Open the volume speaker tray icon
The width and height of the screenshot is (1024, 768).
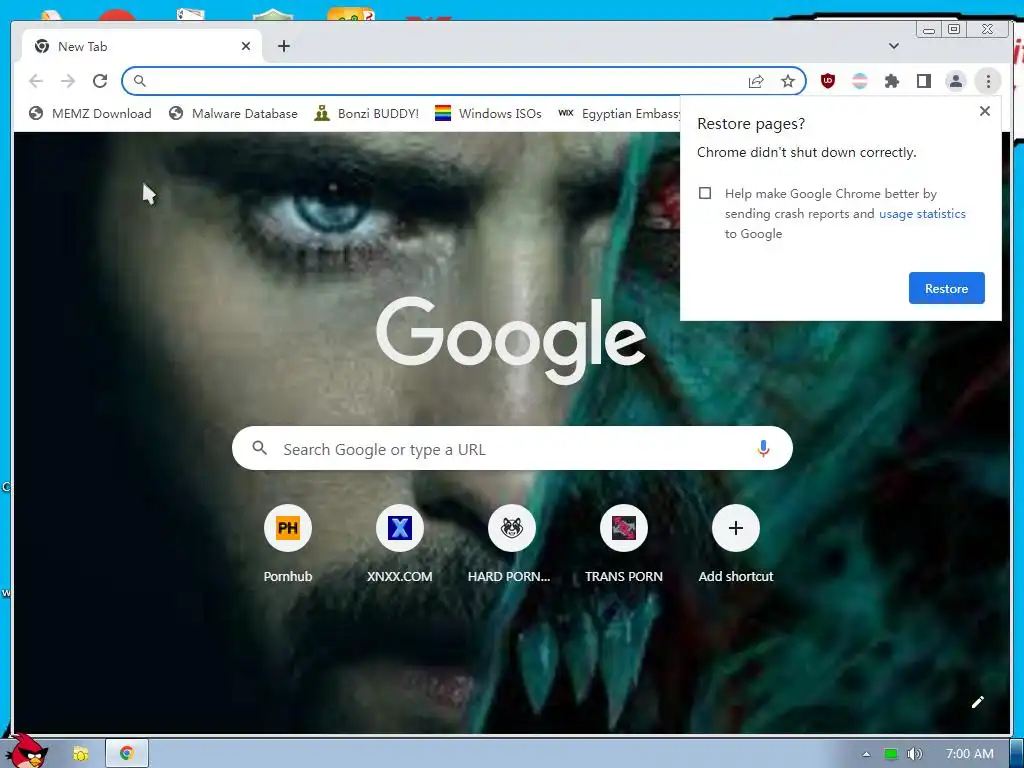[x=915, y=754]
